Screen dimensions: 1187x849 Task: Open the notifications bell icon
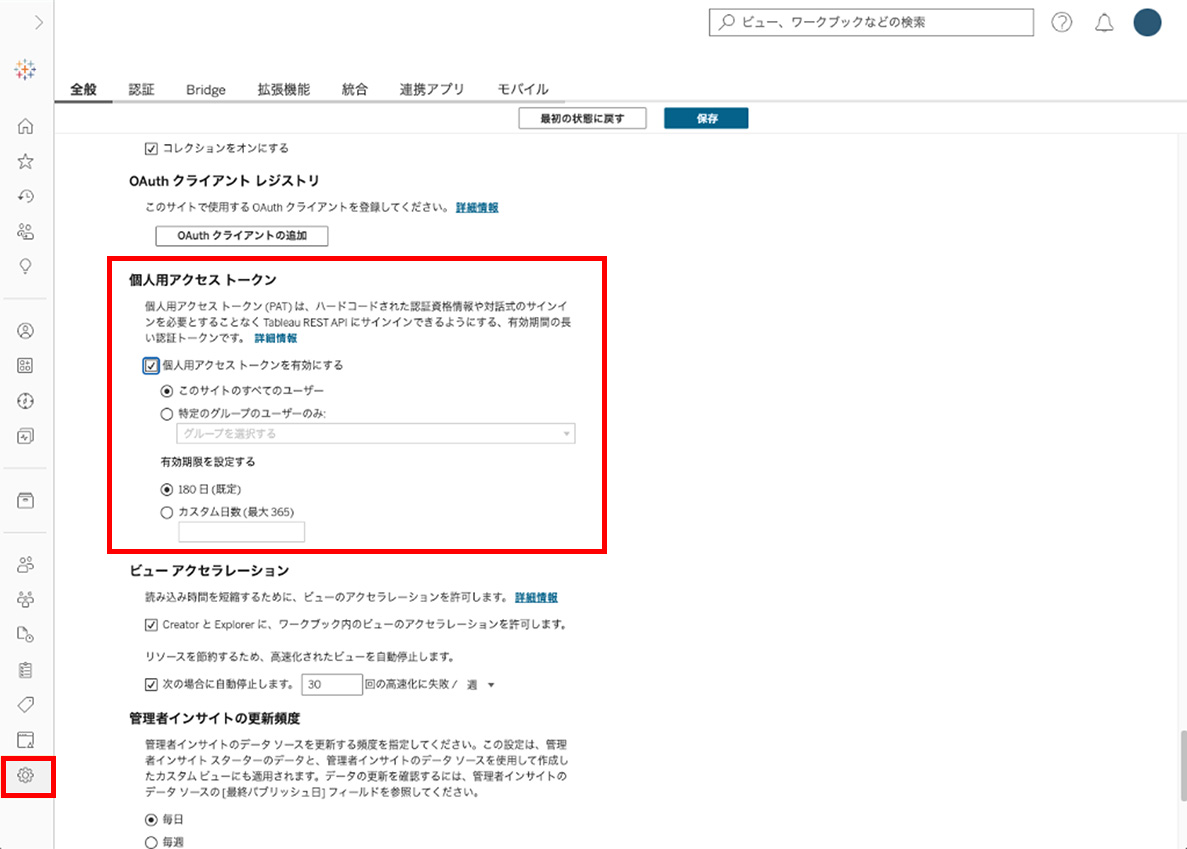click(1104, 23)
